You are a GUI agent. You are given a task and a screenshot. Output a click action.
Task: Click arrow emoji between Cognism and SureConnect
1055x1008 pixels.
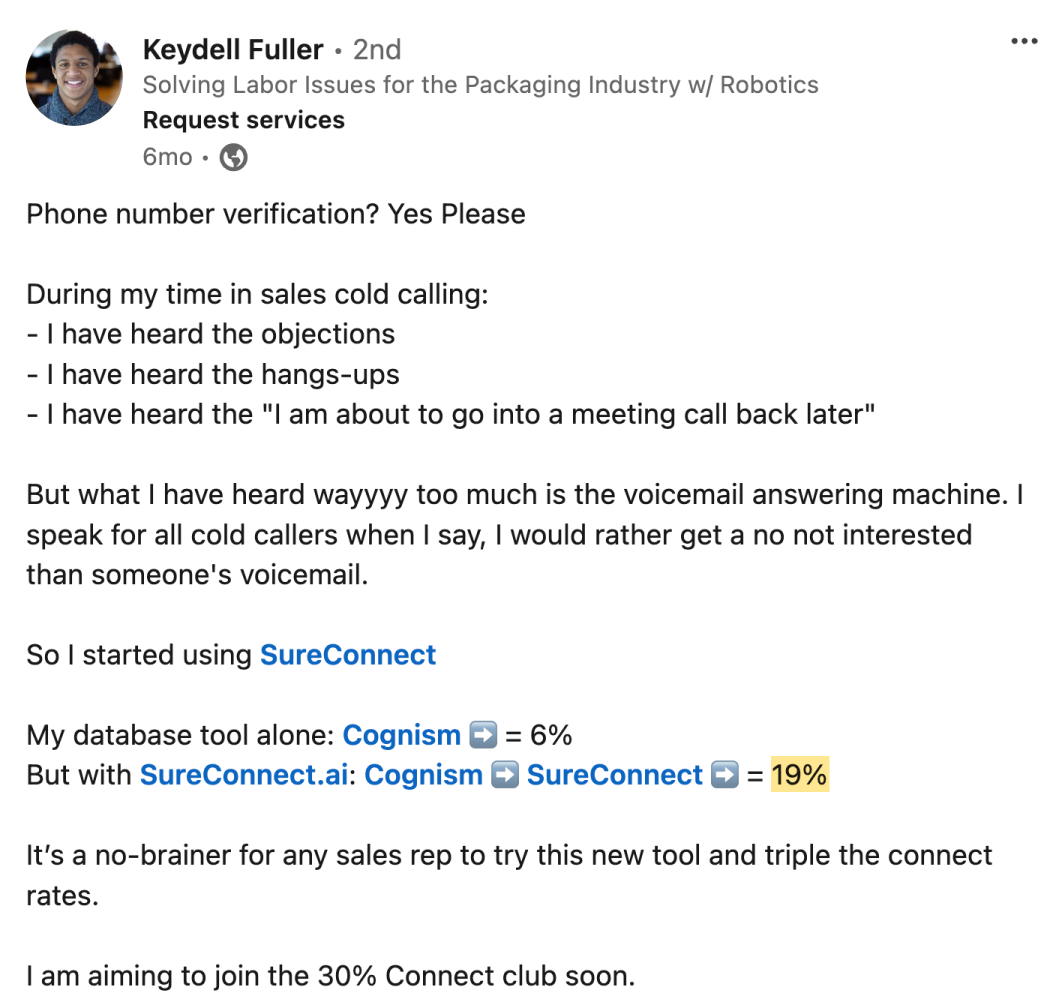coord(505,775)
